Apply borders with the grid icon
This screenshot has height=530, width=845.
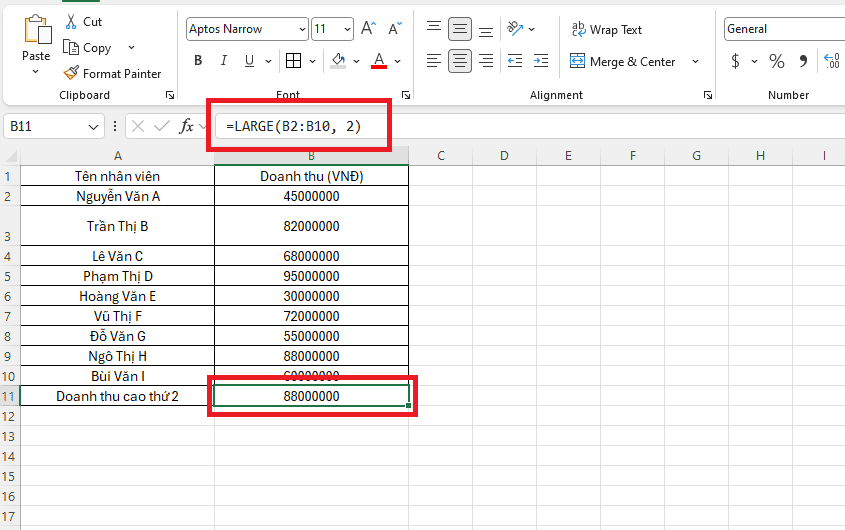[x=293, y=61]
